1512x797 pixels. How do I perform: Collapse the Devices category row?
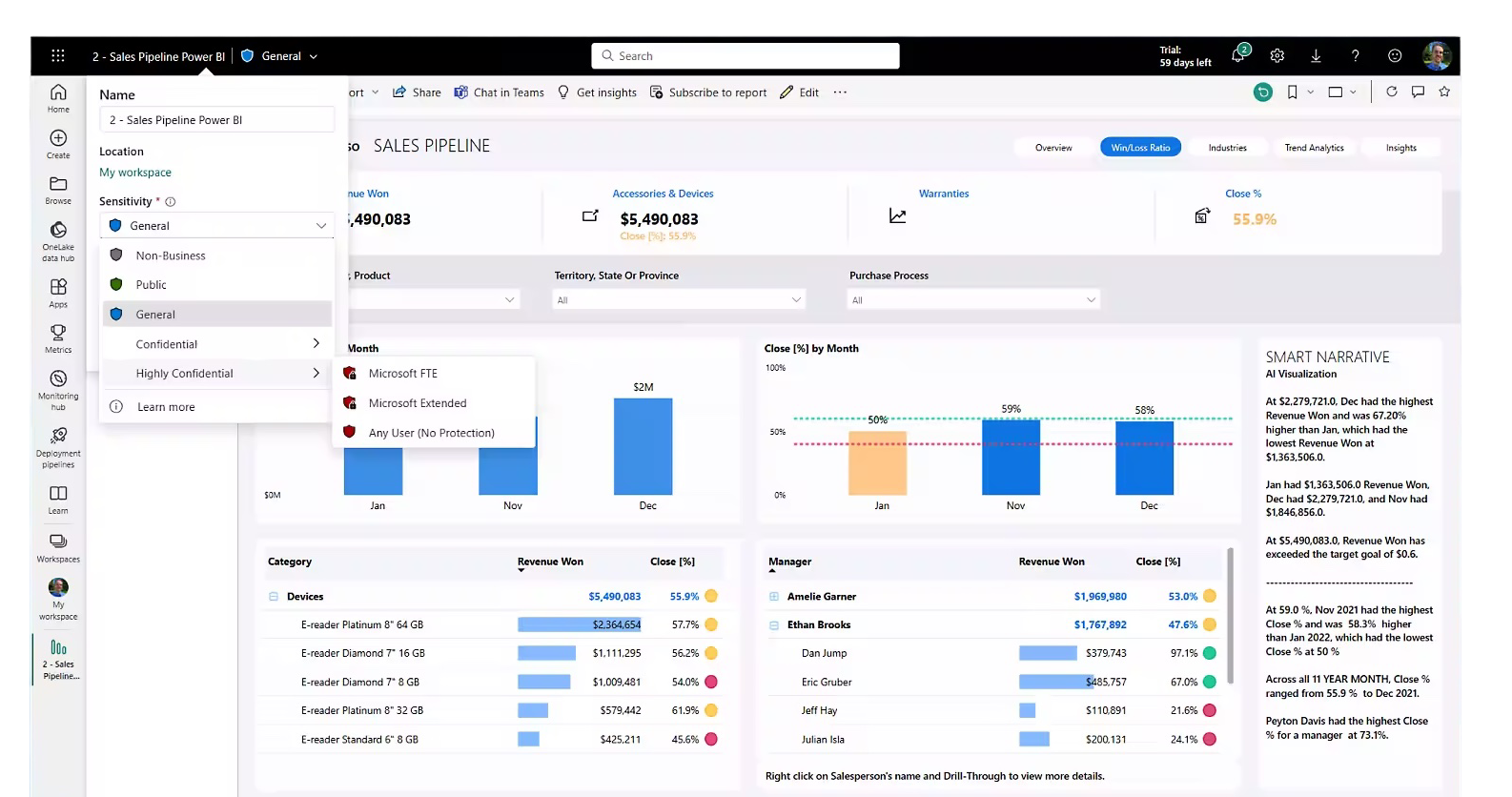(x=274, y=597)
